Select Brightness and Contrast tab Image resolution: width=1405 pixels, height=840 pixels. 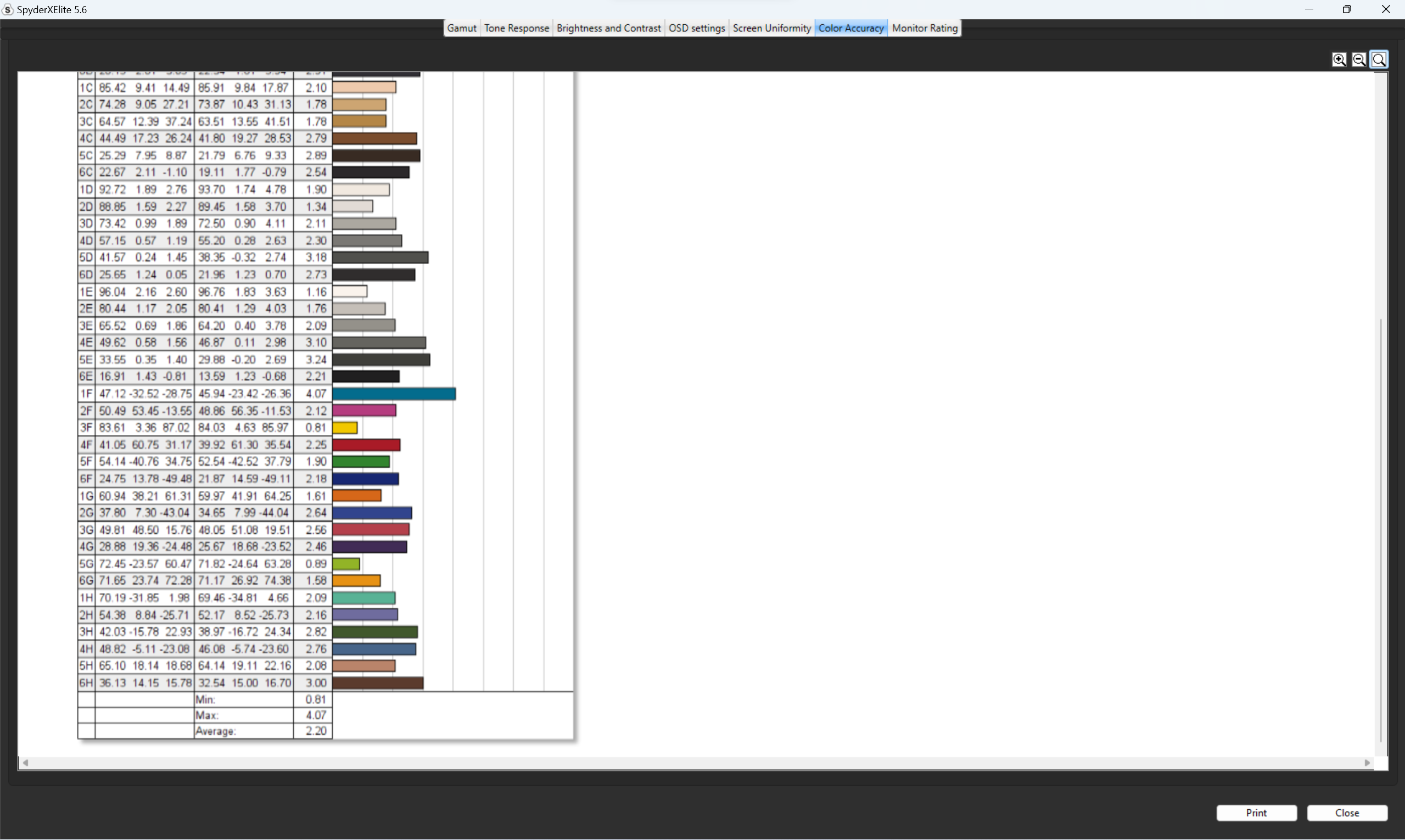tap(608, 28)
